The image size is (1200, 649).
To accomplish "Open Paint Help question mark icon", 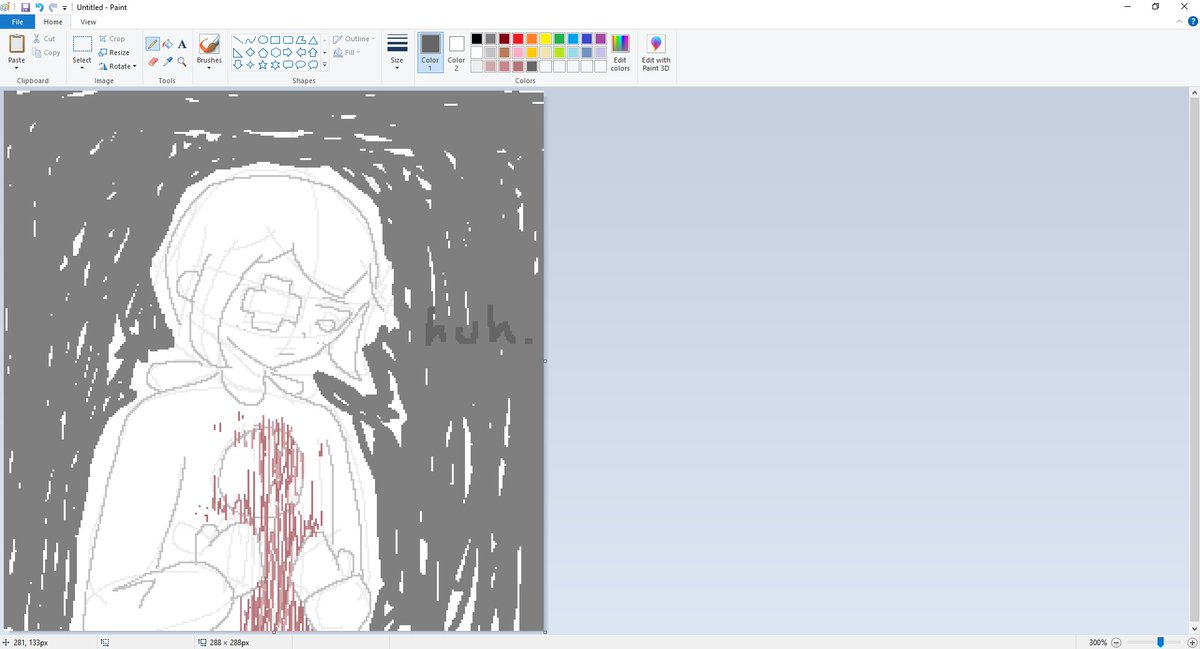I will (x=1193, y=21).
